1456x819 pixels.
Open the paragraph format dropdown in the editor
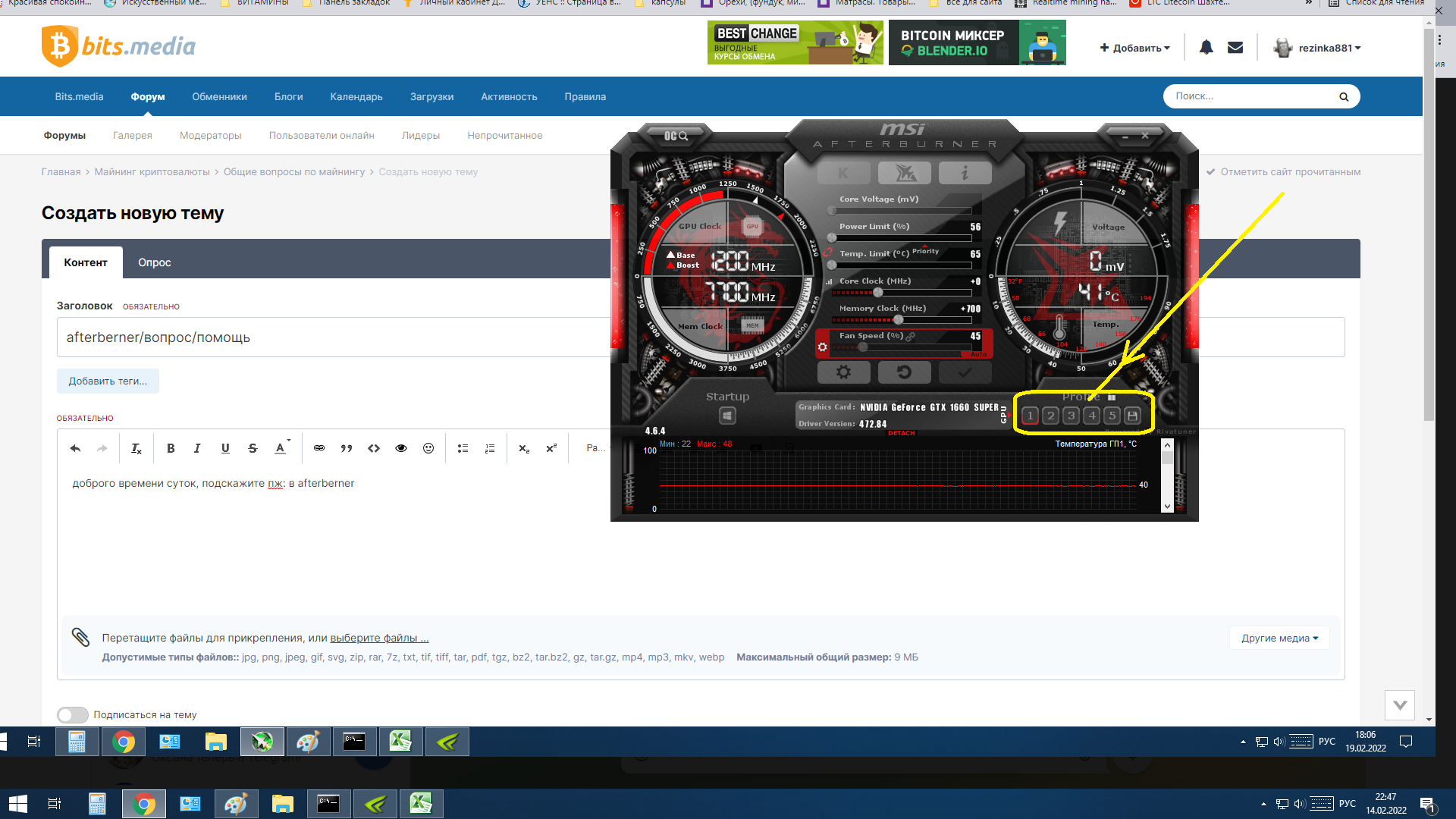(x=595, y=448)
